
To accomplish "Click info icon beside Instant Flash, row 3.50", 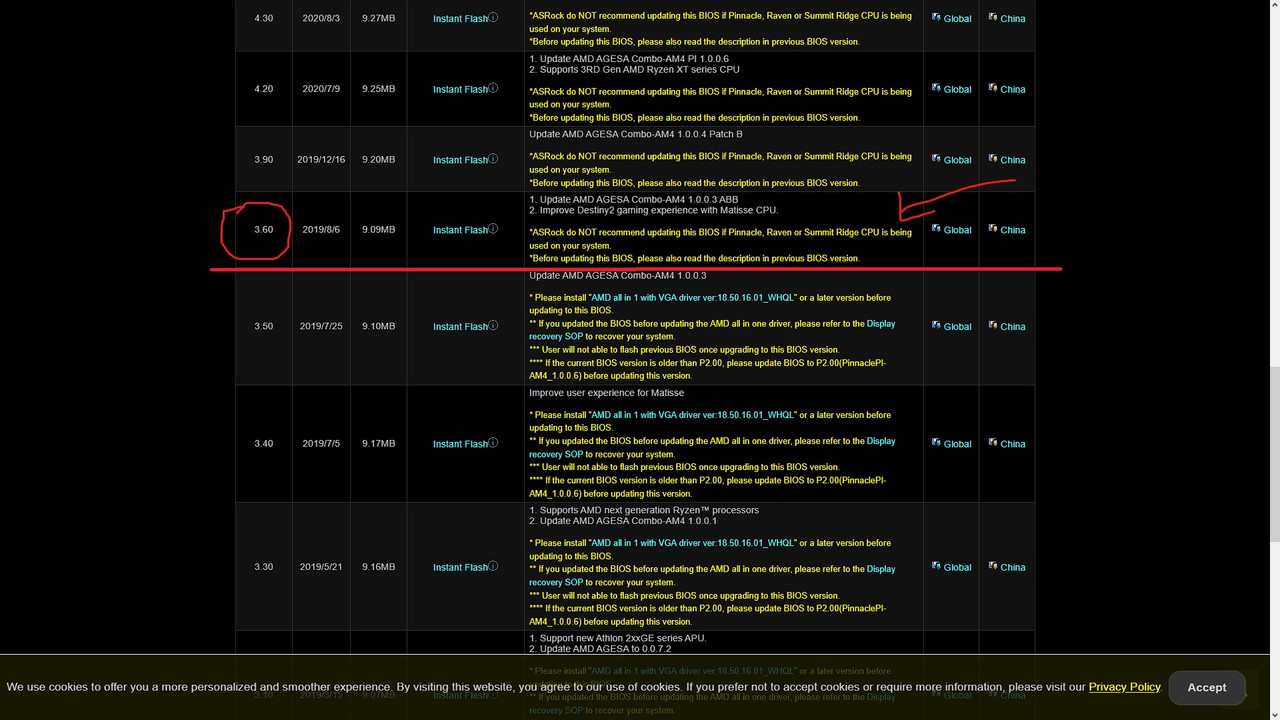I will pos(493,326).
